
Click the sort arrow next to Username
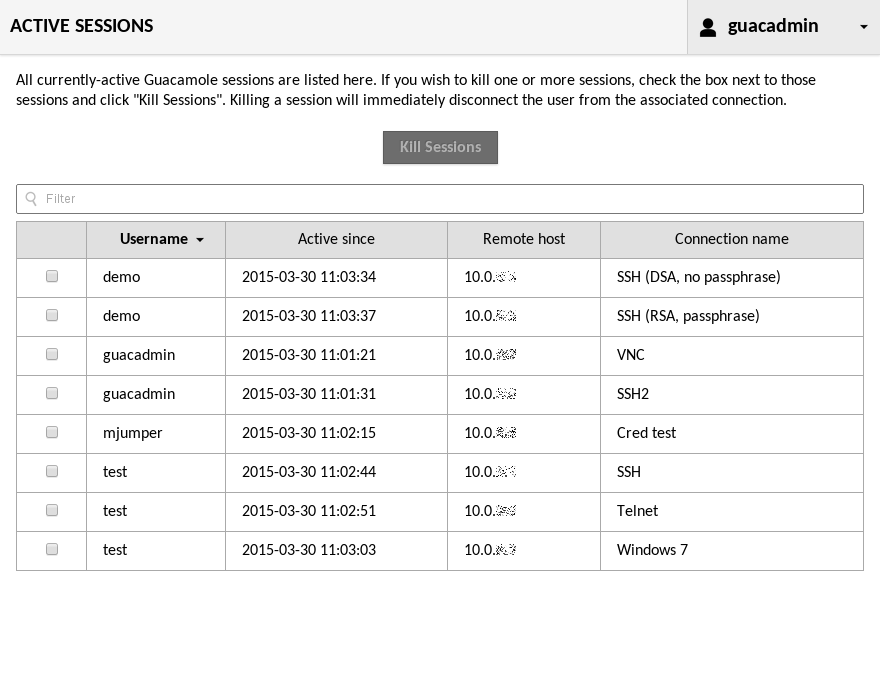point(200,240)
